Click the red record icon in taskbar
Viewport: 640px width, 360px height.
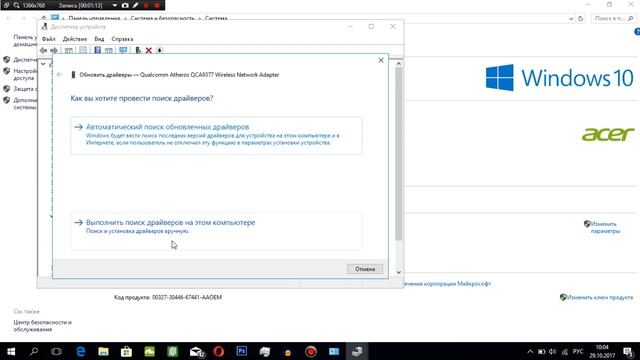click(x=311, y=351)
